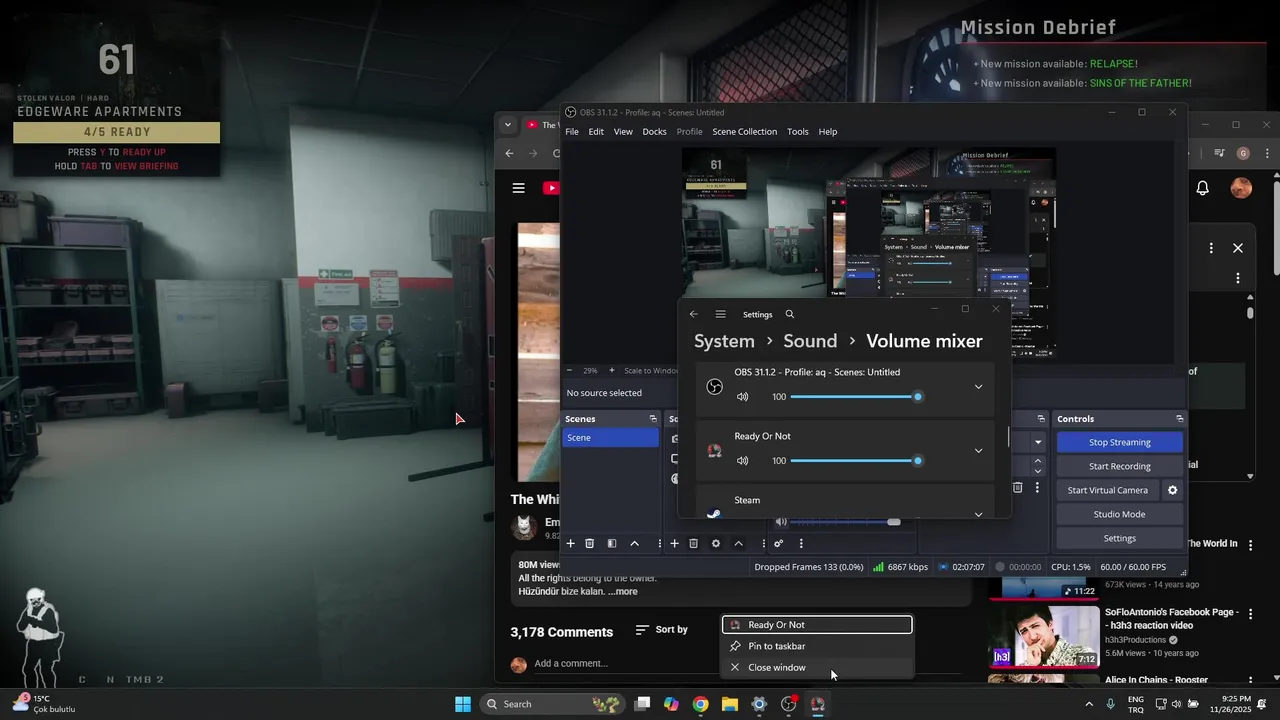Adjust OBS Audio Mixer volume fader
1280x720 pixels.
click(845, 522)
